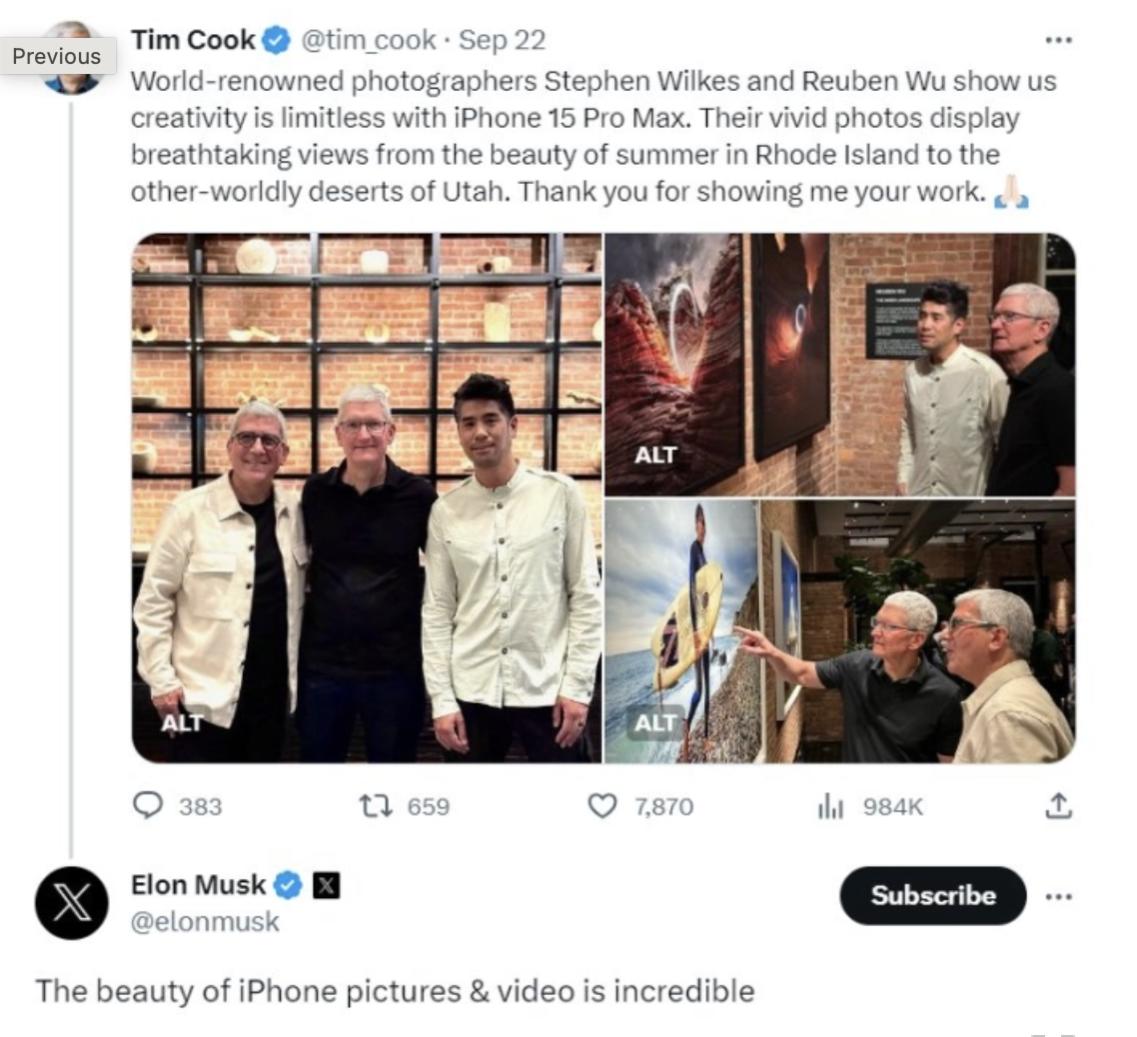
Task: Click the retweet icon showing 659
Action: click(376, 806)
